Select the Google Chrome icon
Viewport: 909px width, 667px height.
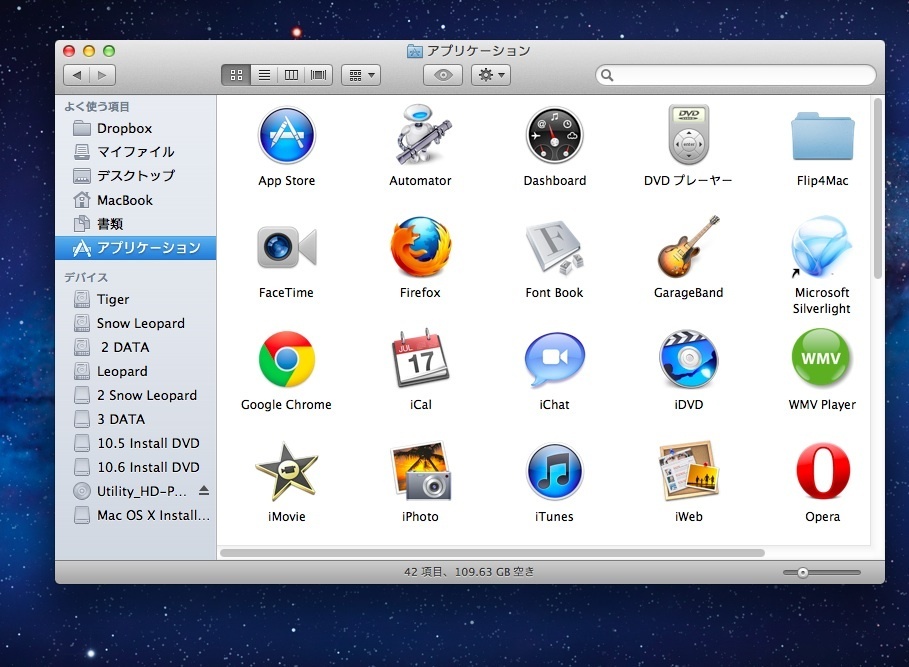pos(286,359)
